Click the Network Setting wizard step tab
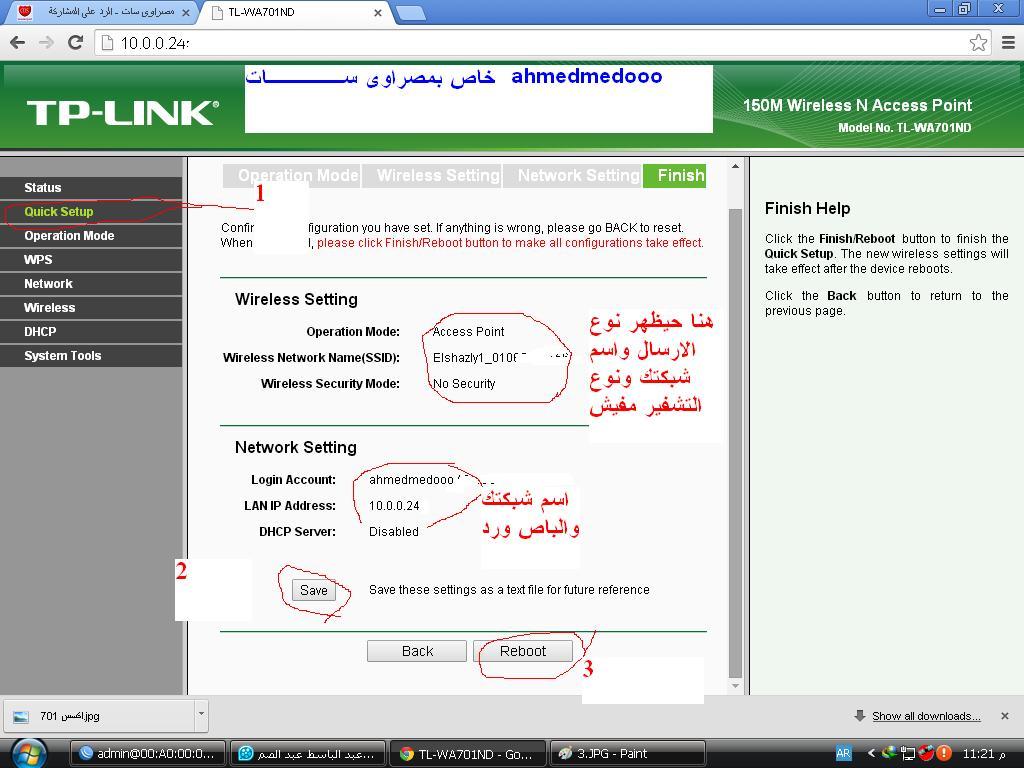1024x768 pixels. click(573, 176)
